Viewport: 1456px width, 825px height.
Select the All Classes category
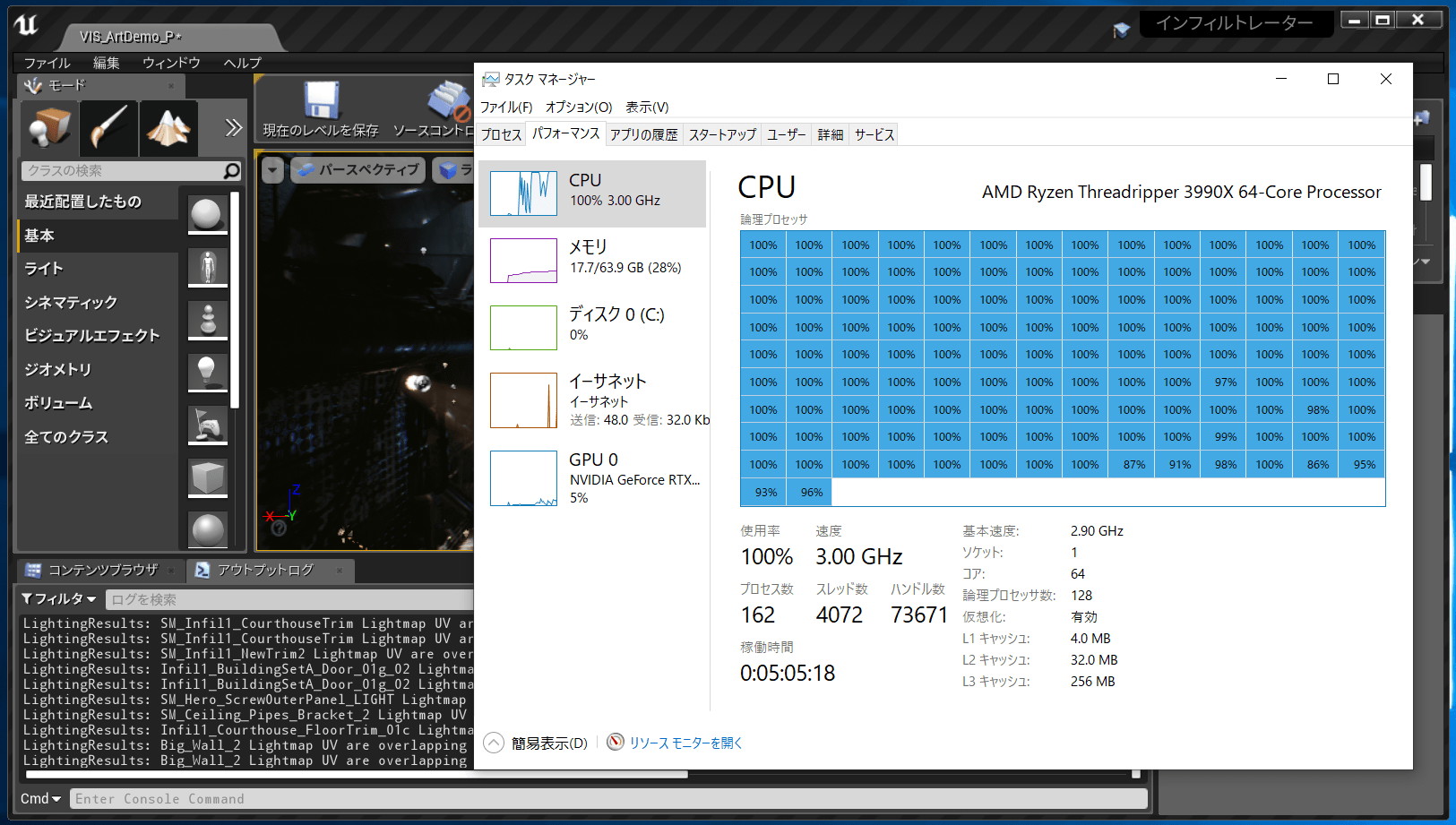(x=98, y=436)
